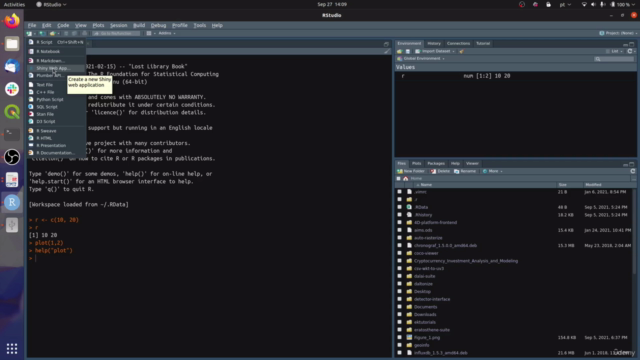Click the clear console broom icon
The image size is (640, 360).
pos(387,51)
